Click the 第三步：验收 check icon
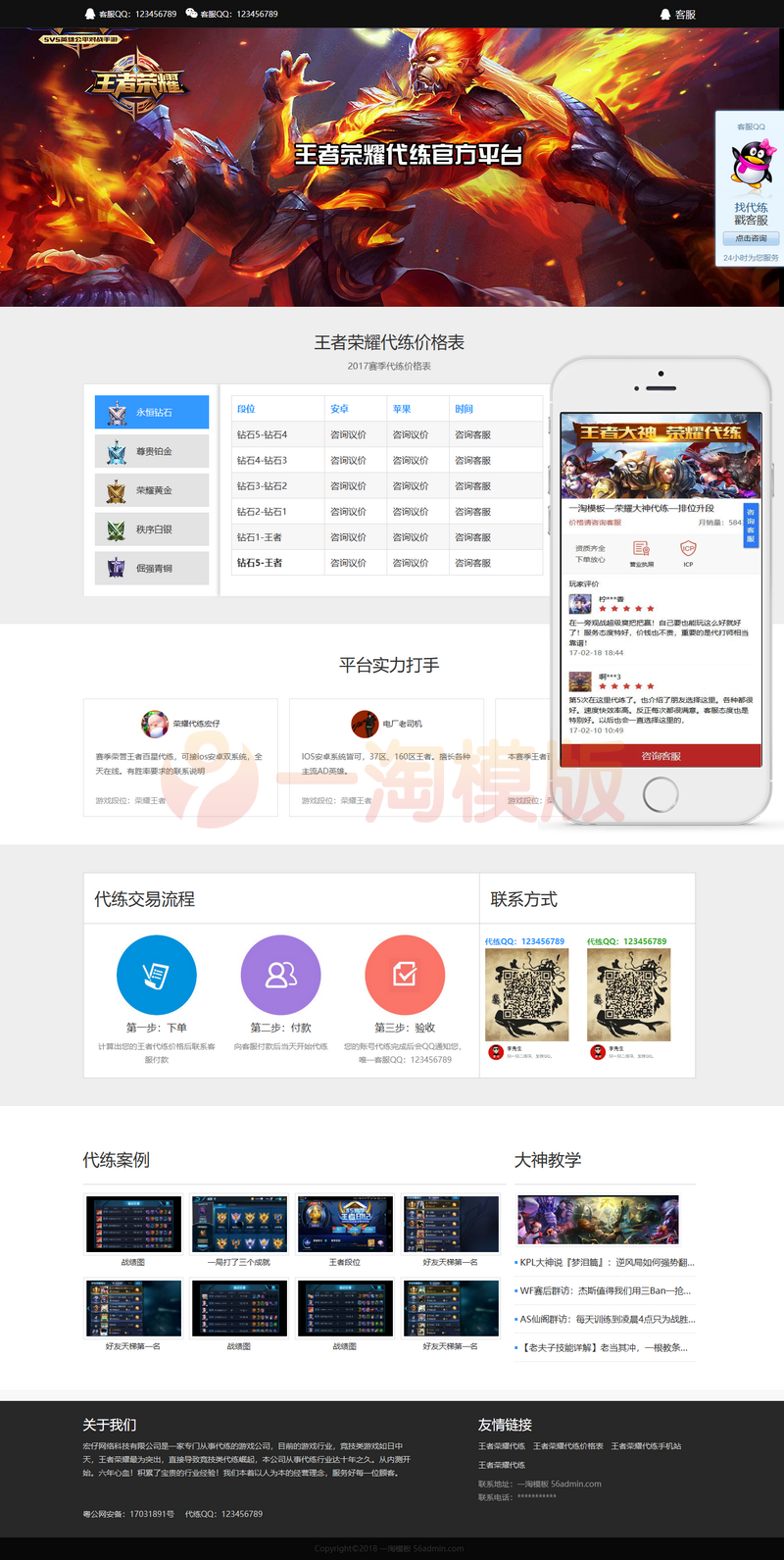Image resolution: width=784 pixels, height=1560 pixels. point(405,975)
